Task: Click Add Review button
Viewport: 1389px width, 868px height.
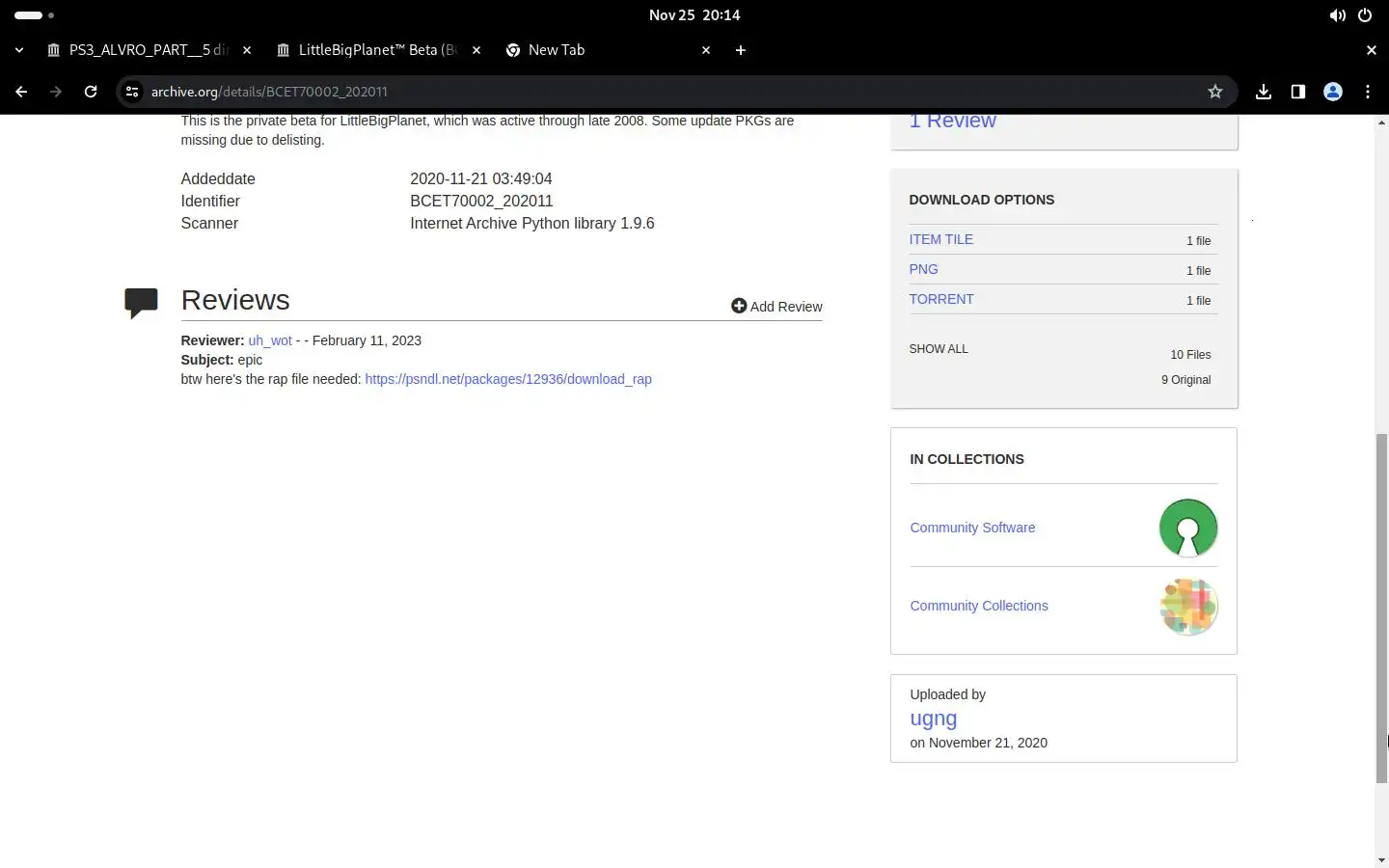Action: 776,307
